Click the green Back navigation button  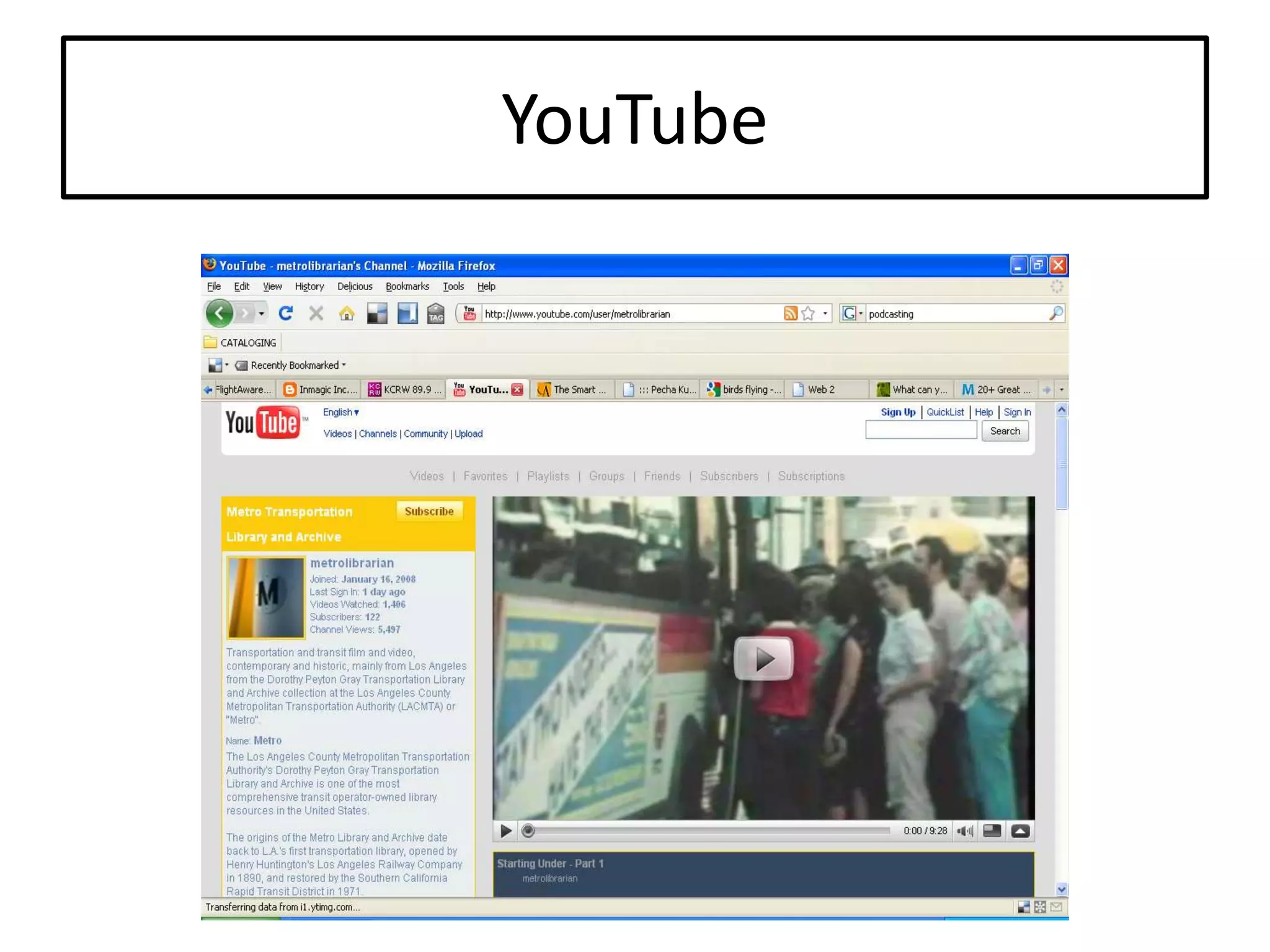220,314
